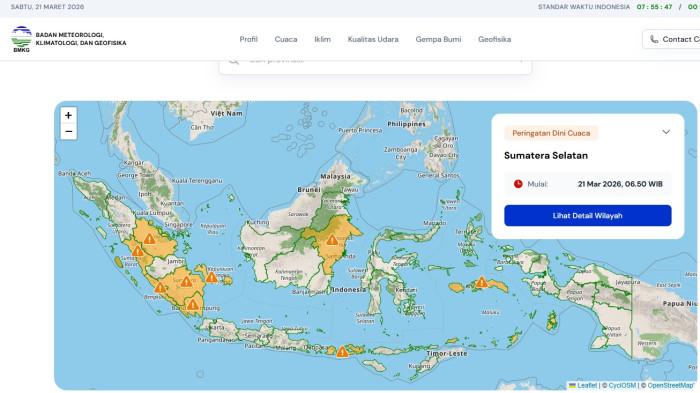Open the Geofisika menu

[x=495, y=39]
